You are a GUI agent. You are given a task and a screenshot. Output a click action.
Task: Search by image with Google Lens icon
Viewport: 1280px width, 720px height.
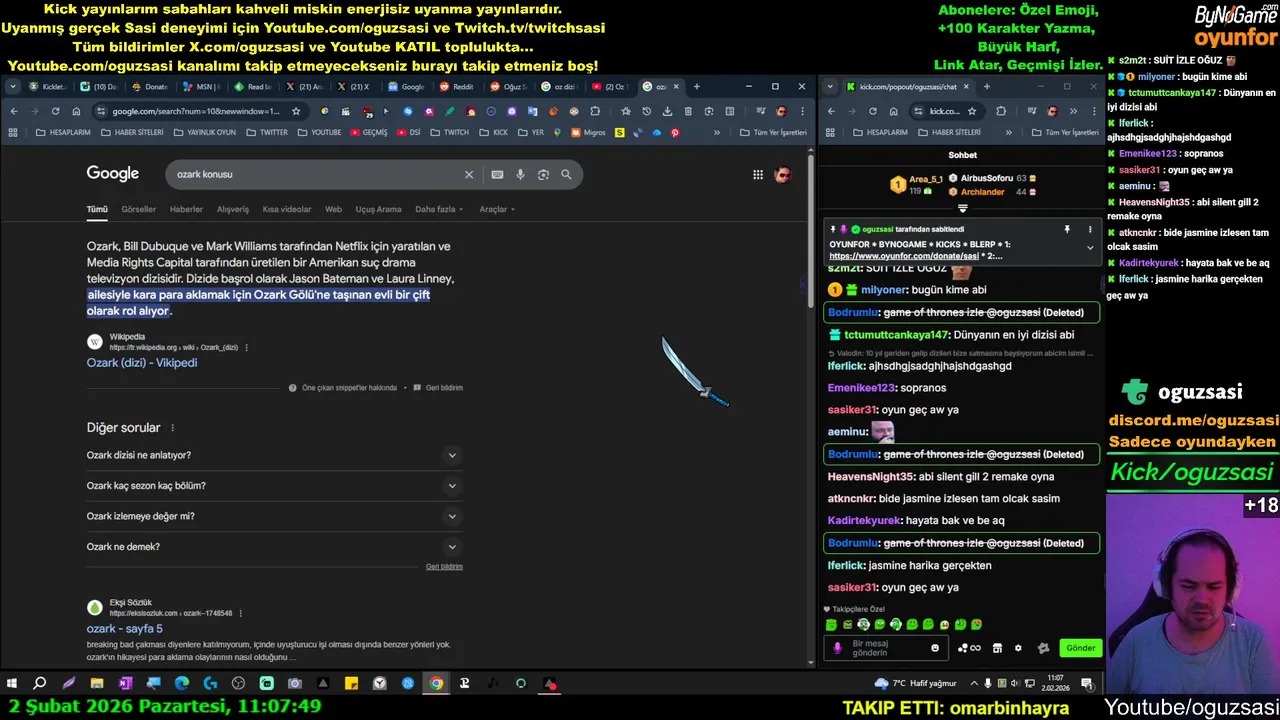tap(543, 174)
